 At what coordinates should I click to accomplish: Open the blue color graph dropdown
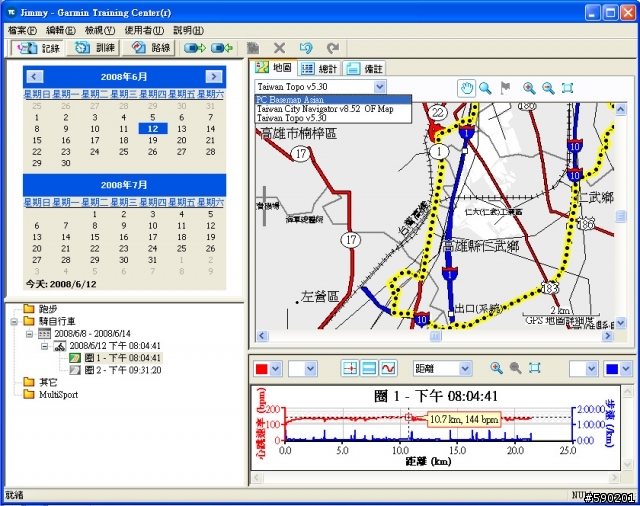[618, 369]
